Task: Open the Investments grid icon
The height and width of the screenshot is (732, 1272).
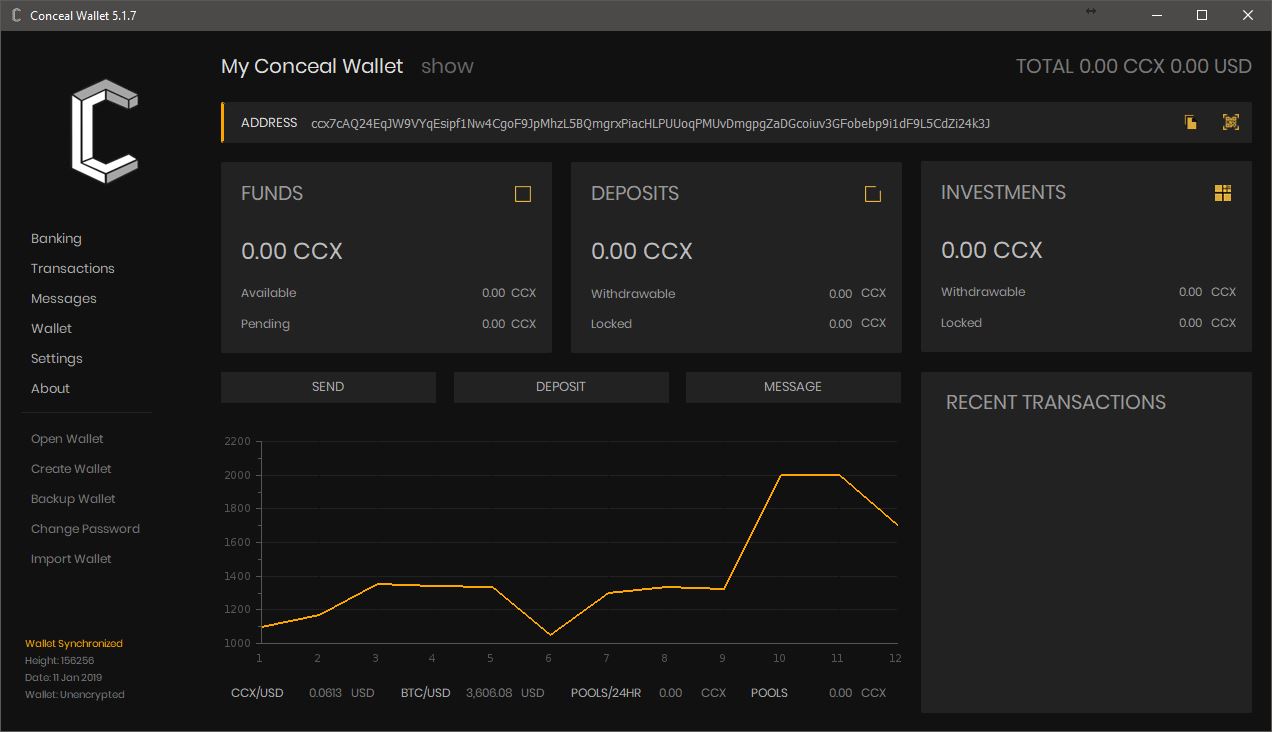Action: 1223,193
